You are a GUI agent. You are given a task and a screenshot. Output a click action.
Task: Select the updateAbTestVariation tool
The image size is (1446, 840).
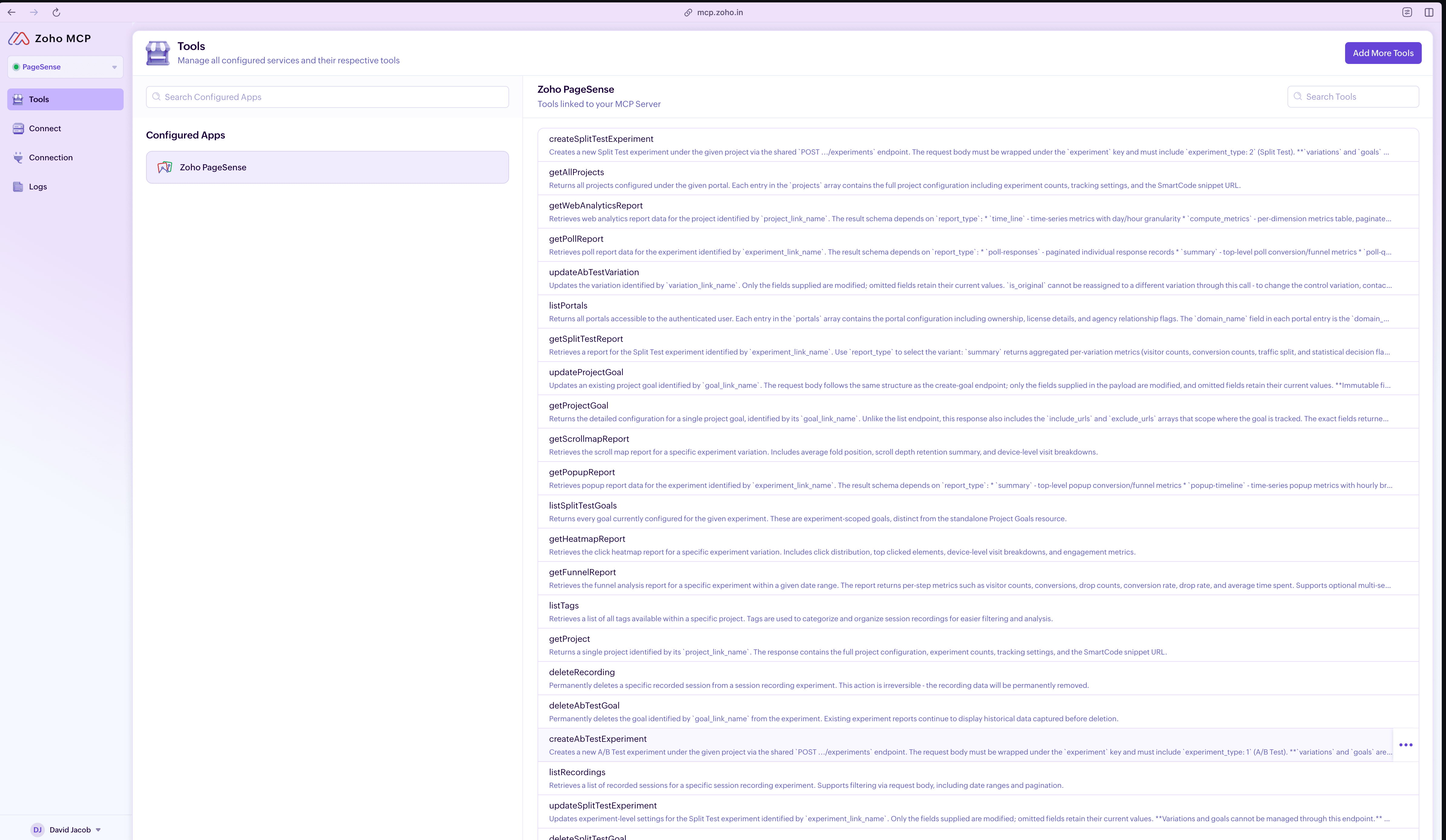click(x=978, y=278)
